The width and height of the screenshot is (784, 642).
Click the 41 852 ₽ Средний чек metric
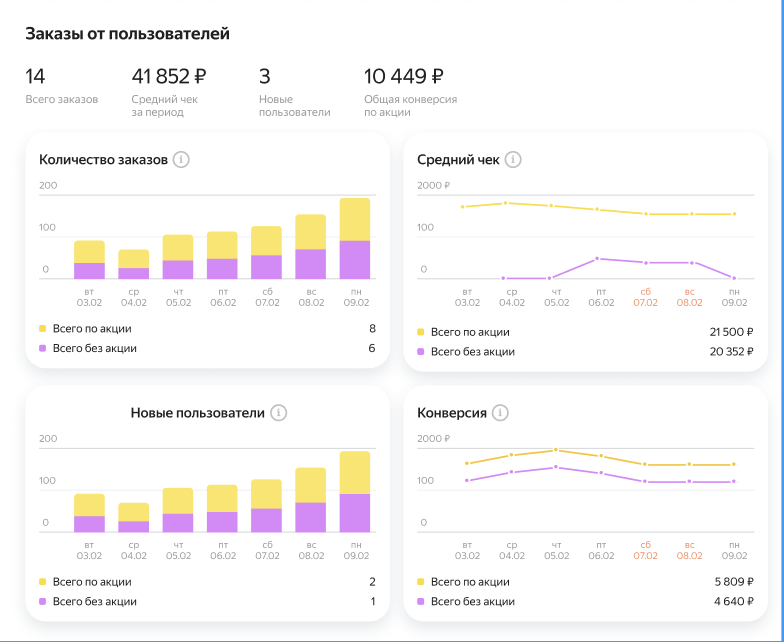(x=169, y=77)
